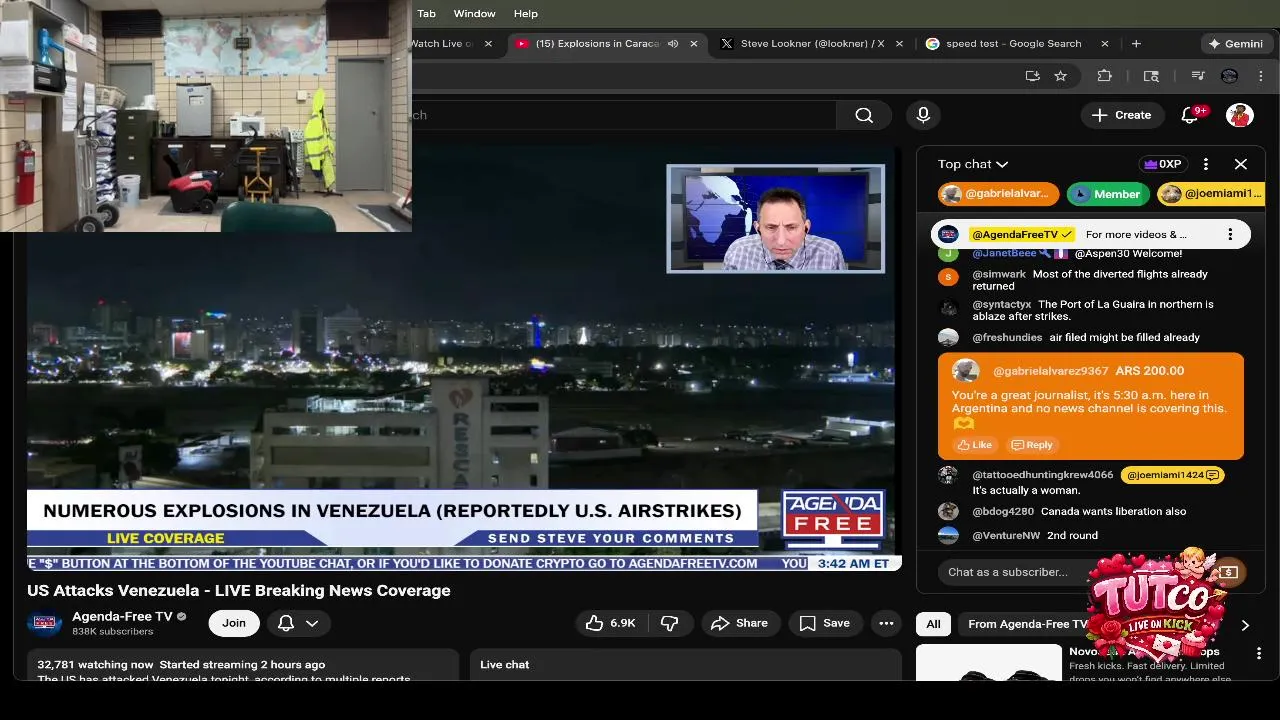Click the video title text

tap(239, 590)
